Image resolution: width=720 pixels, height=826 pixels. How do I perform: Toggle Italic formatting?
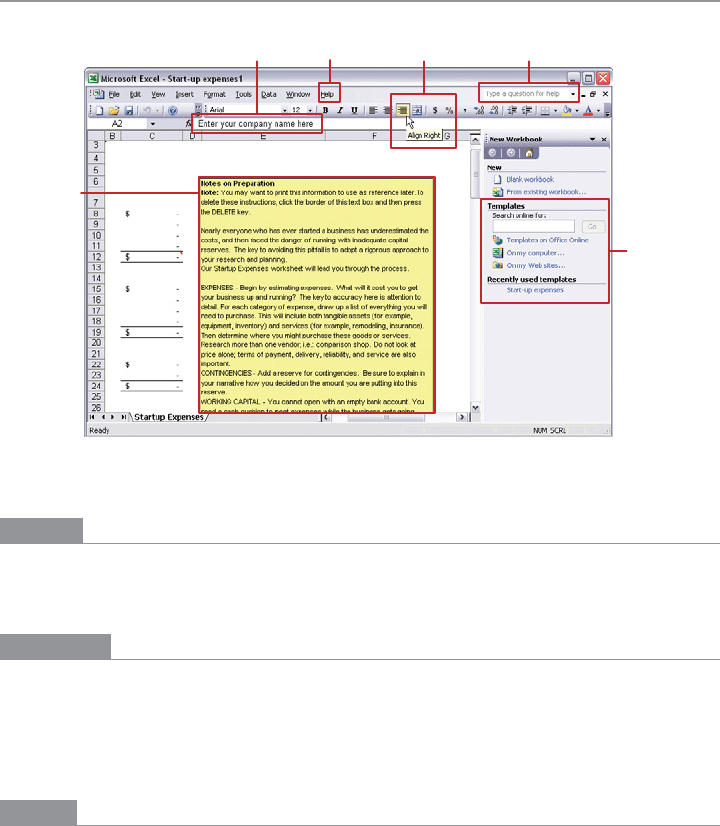coord(340,110)
